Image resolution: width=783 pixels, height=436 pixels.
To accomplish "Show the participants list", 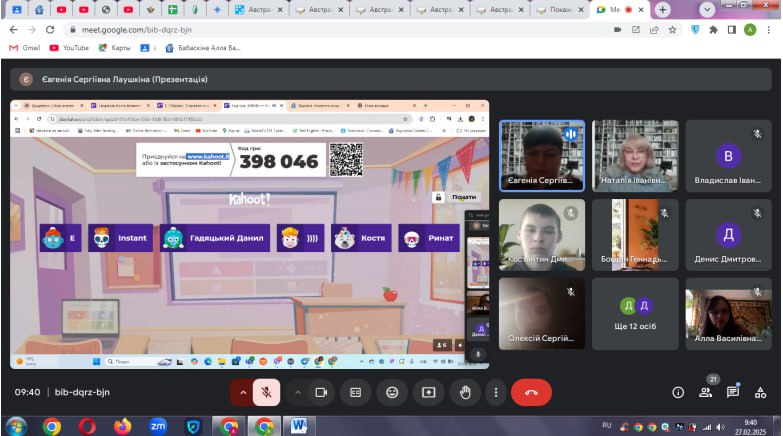I will pyautogui.click(x=705, y=393).
